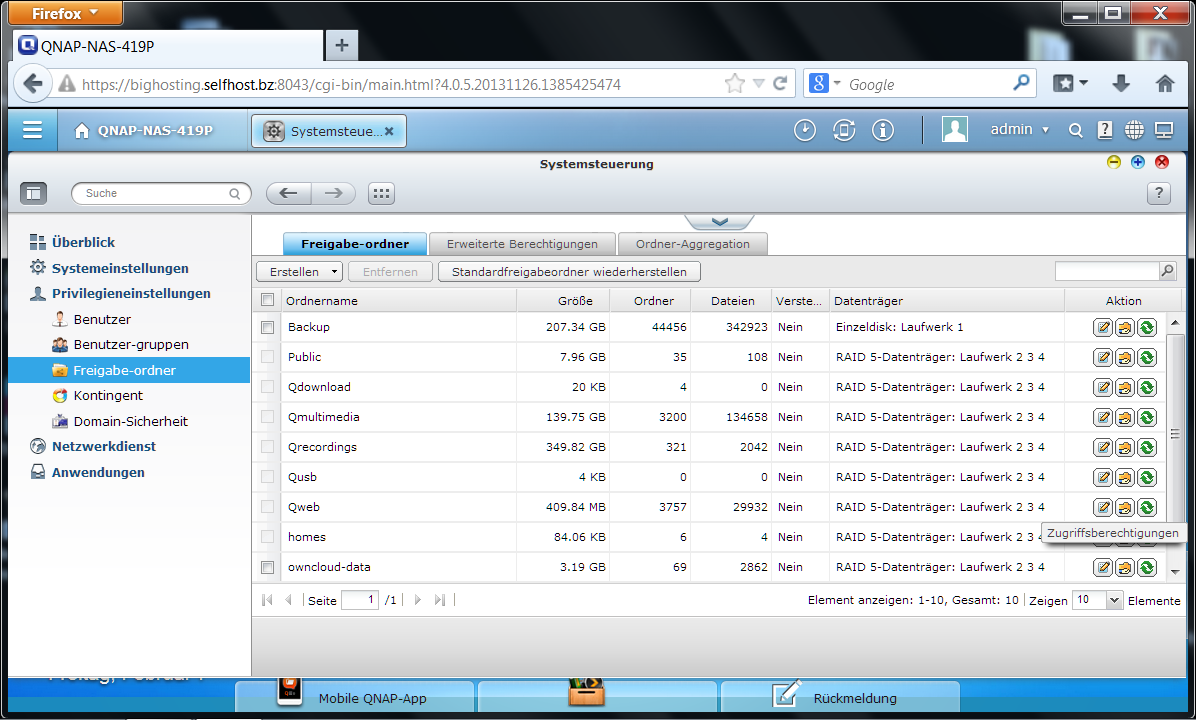Click Standardfreigabeordner wiederherstellen button
The width and height of the screenshot is (1196, 720).
pos(569,272)
